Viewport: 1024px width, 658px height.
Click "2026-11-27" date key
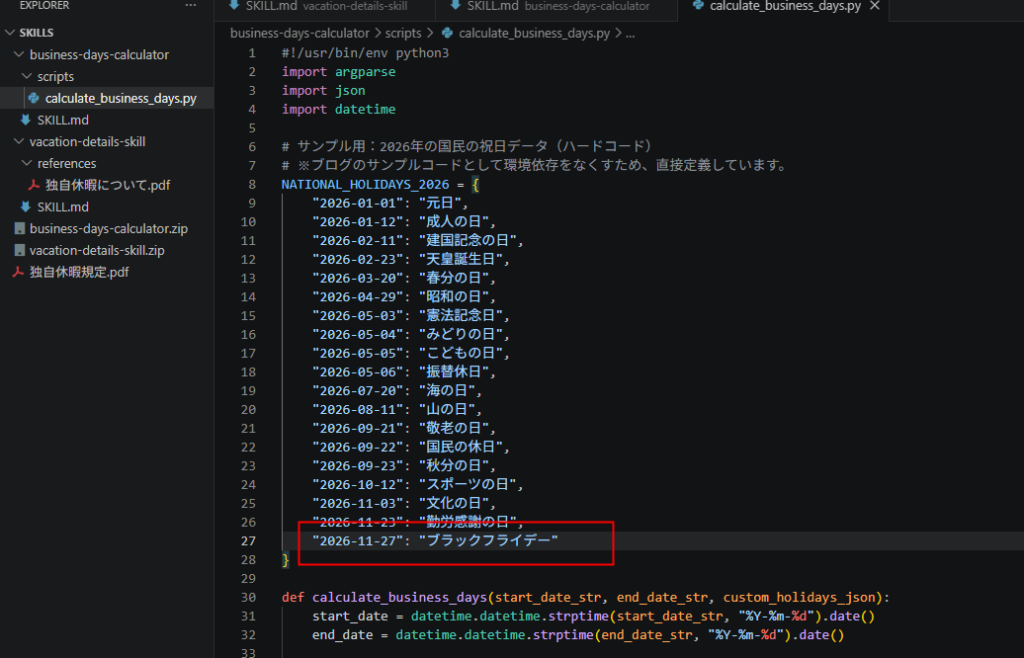358,541
